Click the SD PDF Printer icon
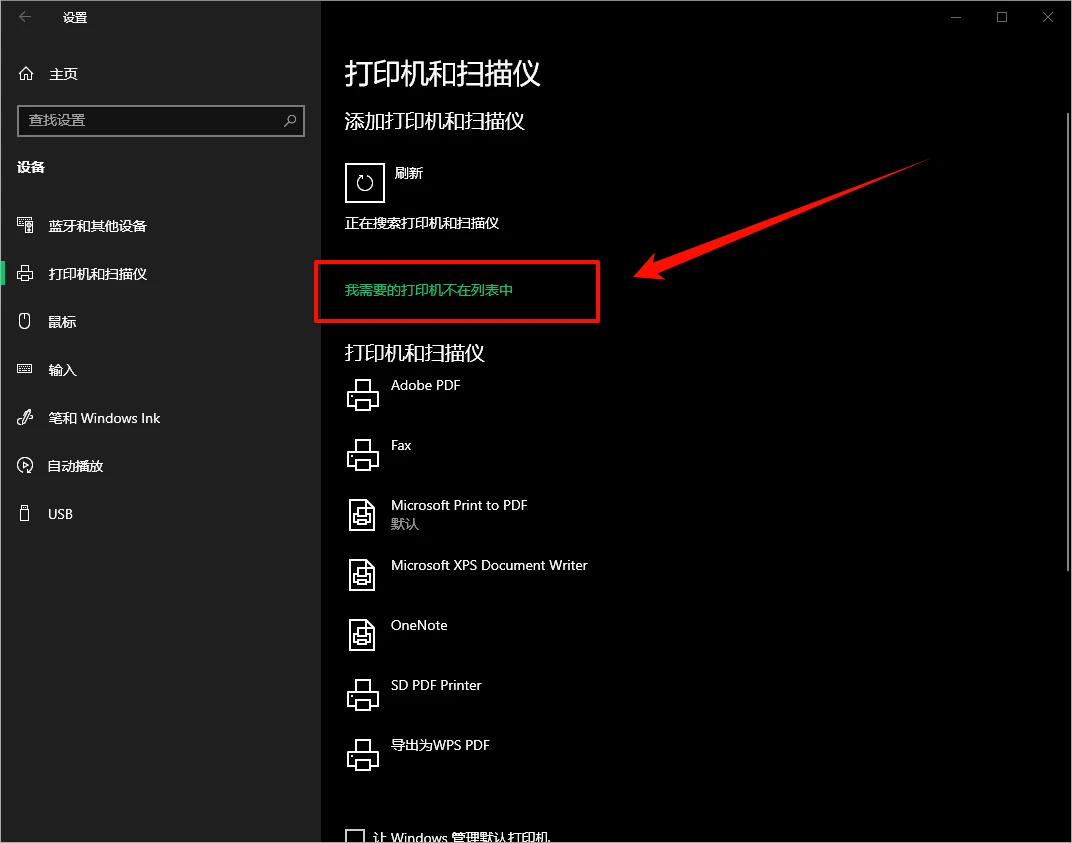Image resolution: width=1072 pixels, height=843 pixels. pos(362,695)
